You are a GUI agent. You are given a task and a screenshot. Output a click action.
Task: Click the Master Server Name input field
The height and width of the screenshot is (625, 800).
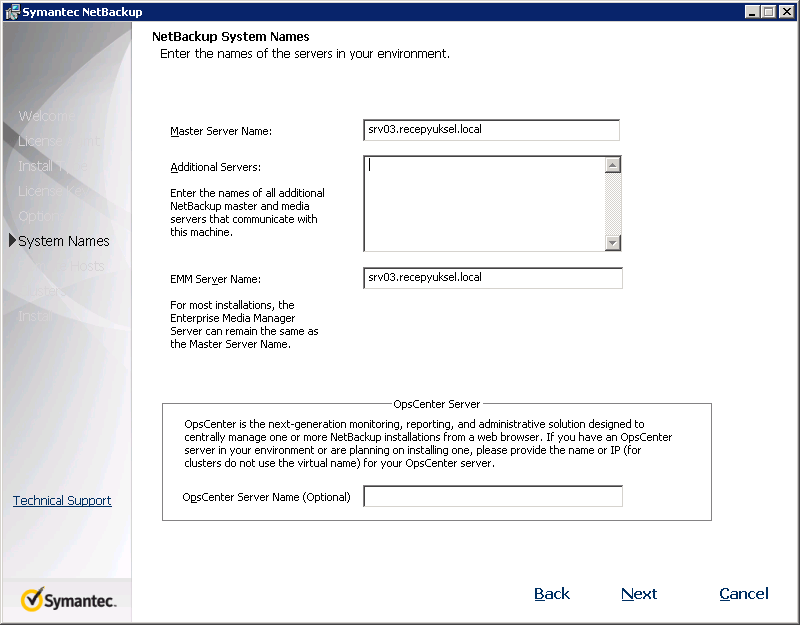click(x=491, y=130)
